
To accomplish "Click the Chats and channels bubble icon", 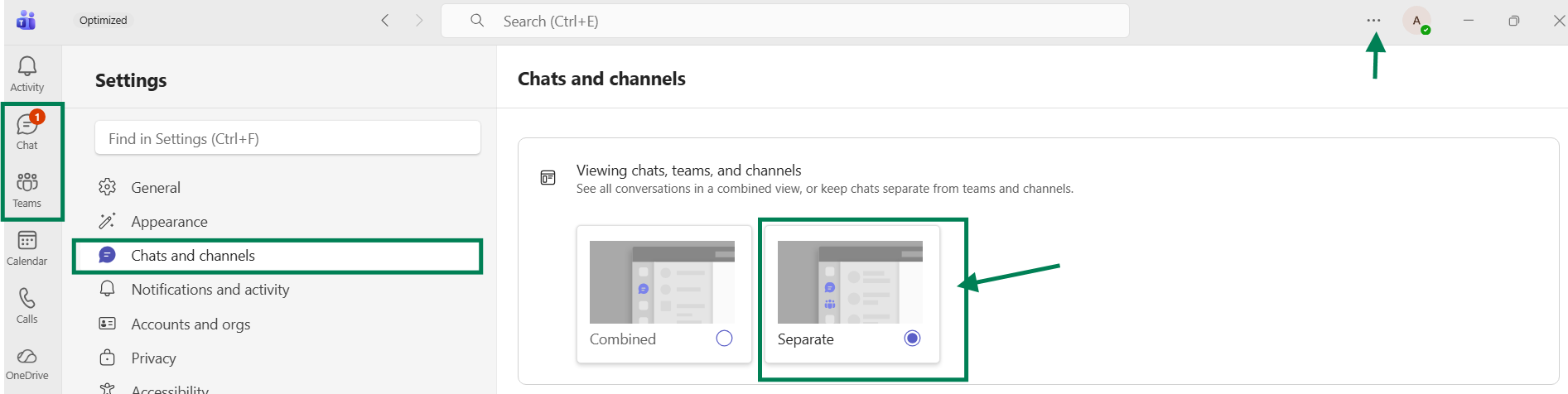I will click(x=107, y=255).
